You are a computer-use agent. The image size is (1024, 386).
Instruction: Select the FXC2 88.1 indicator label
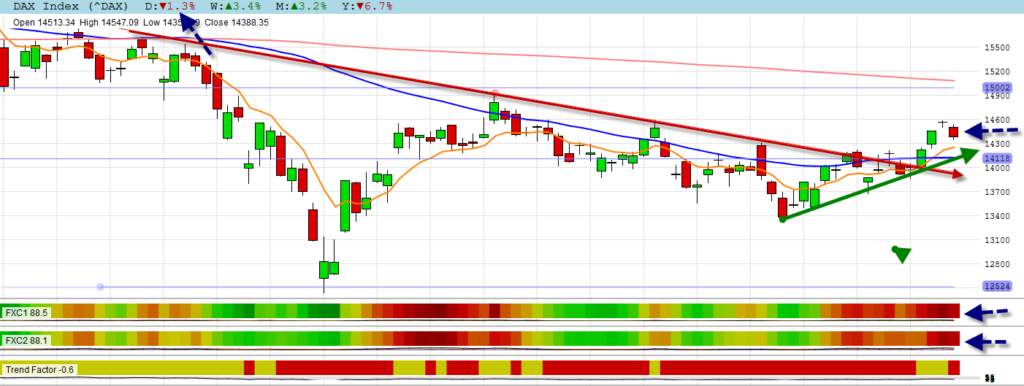tap(27, 341)
